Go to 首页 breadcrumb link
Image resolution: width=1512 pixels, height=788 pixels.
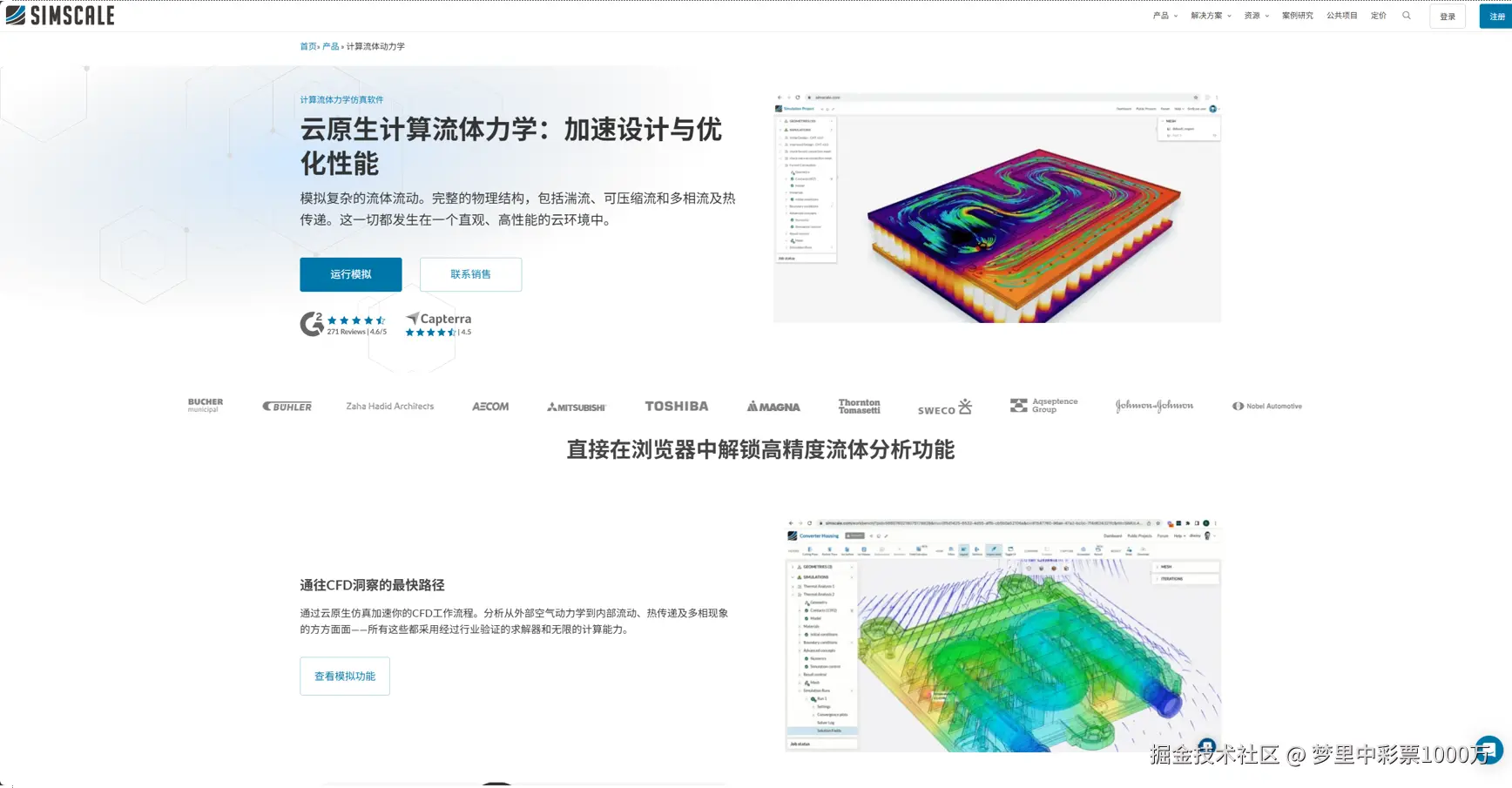point(307,47)
